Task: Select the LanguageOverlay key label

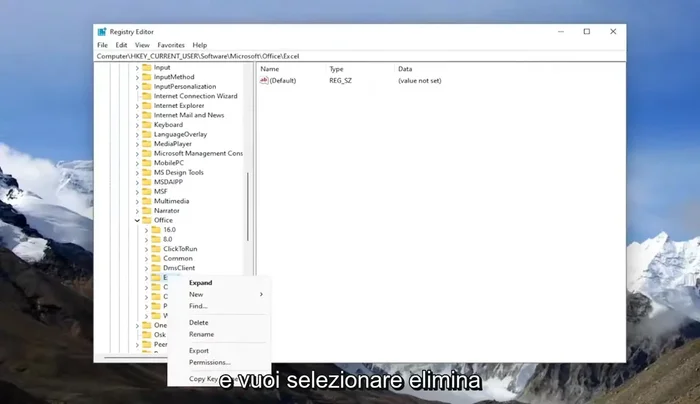Action: pos(180,134)
